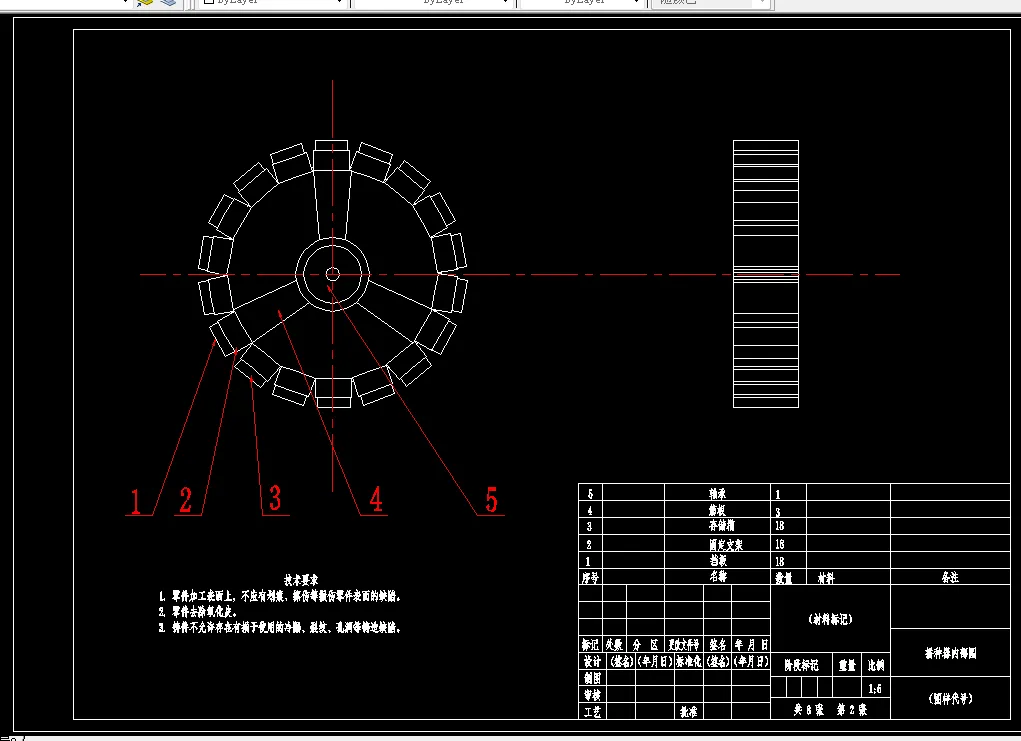
Task: Click the 设计 cell in title block
Action: click(x=591, y=662)
